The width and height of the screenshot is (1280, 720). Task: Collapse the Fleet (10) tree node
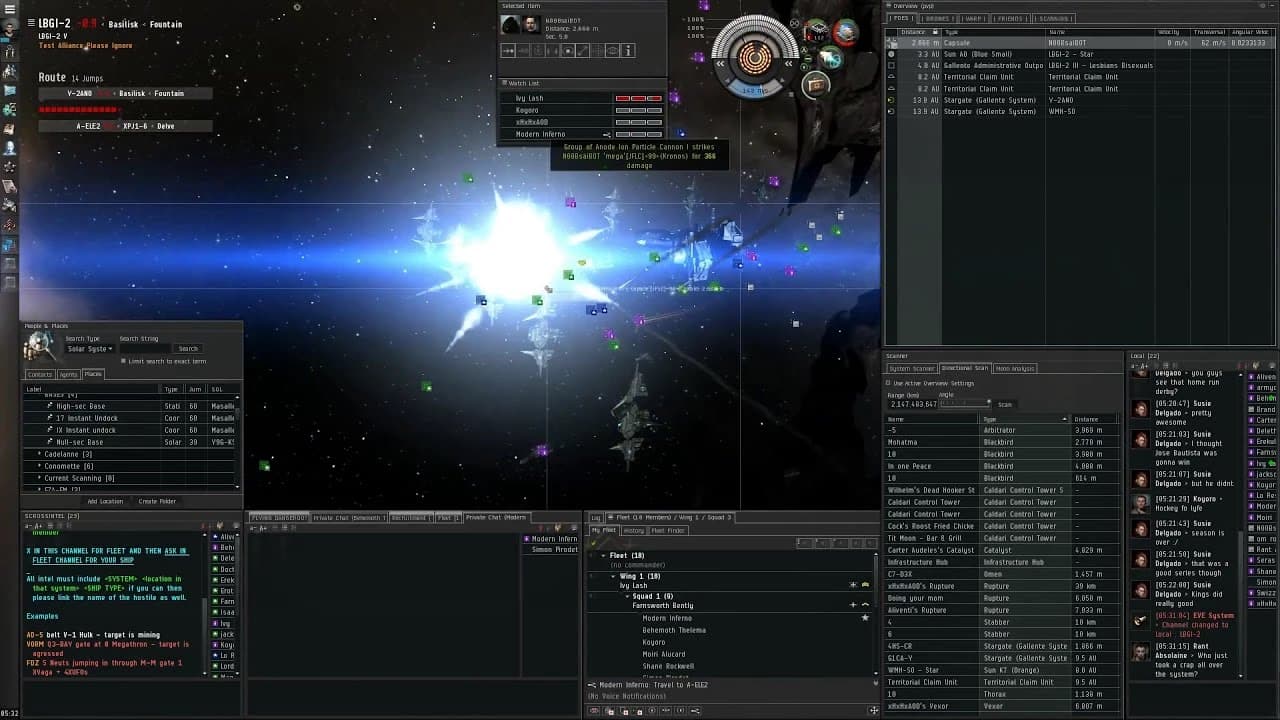(x=604, y=555)
